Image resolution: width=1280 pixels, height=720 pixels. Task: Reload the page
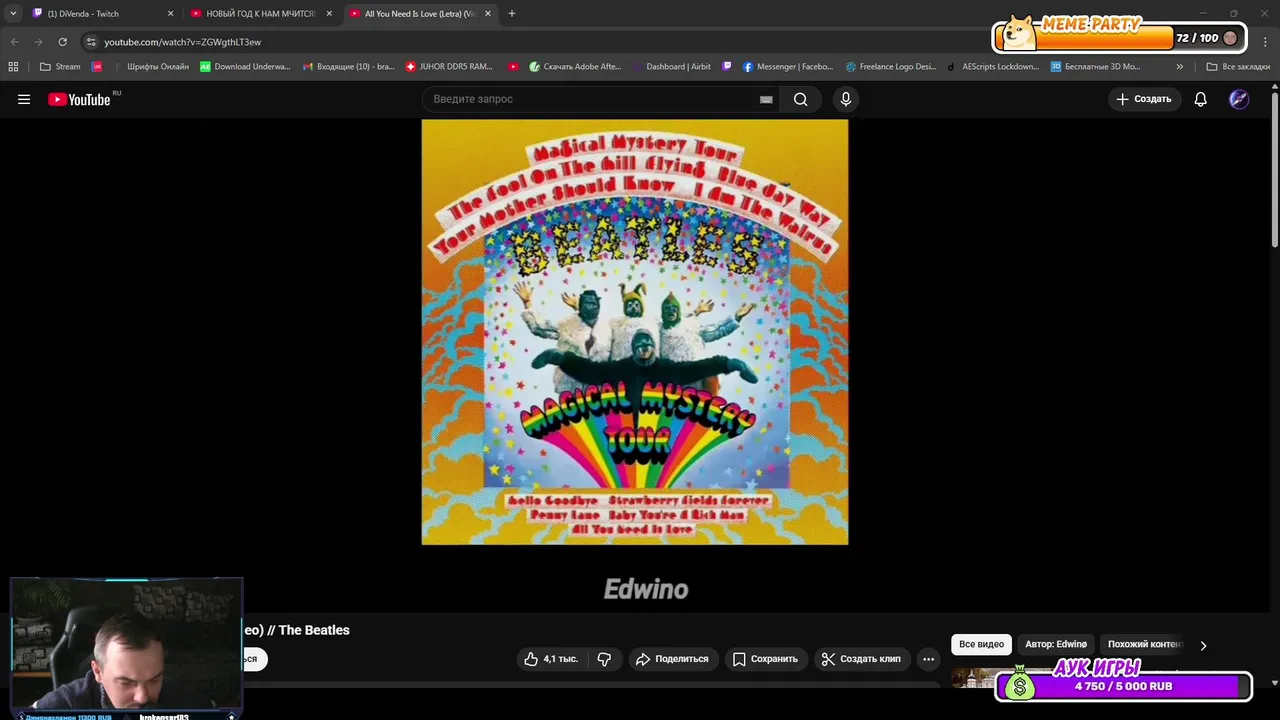(x=62, y=42)
